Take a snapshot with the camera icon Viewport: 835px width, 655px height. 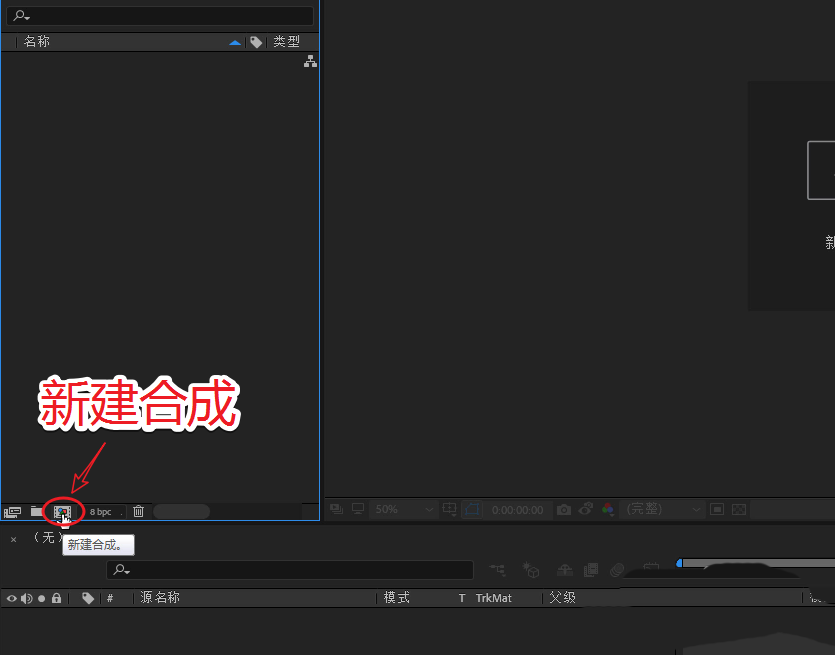(563, 509)
